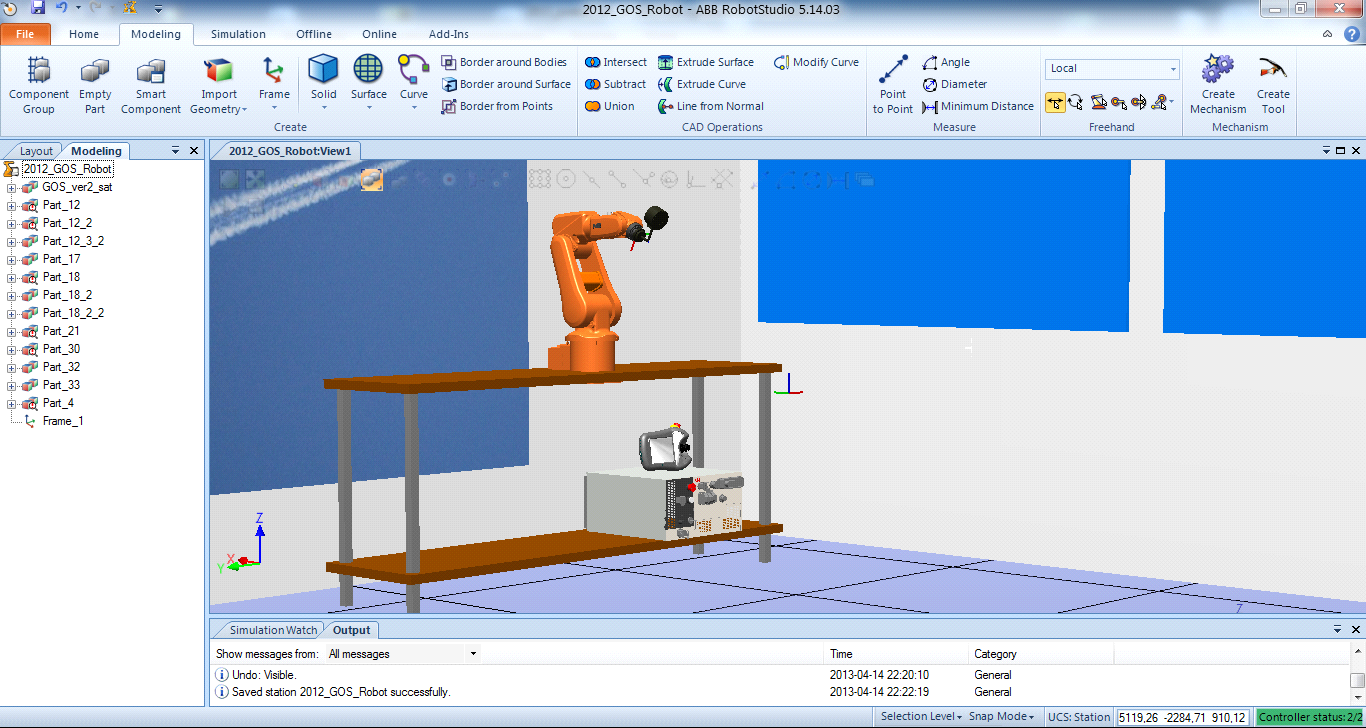Select Extrude Curve

702,84
